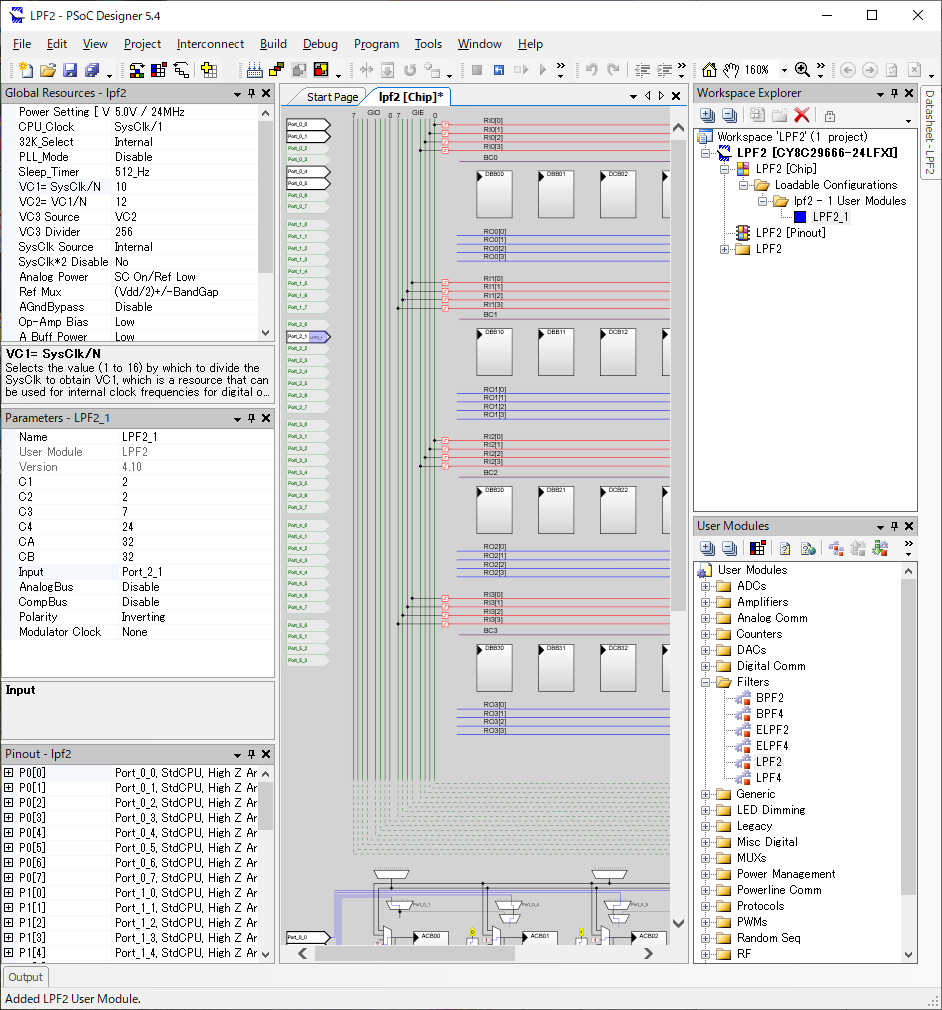Click the C3 parameter value field
The height and width of the screenshot is (1010, 942).
[x=197, y=512]
